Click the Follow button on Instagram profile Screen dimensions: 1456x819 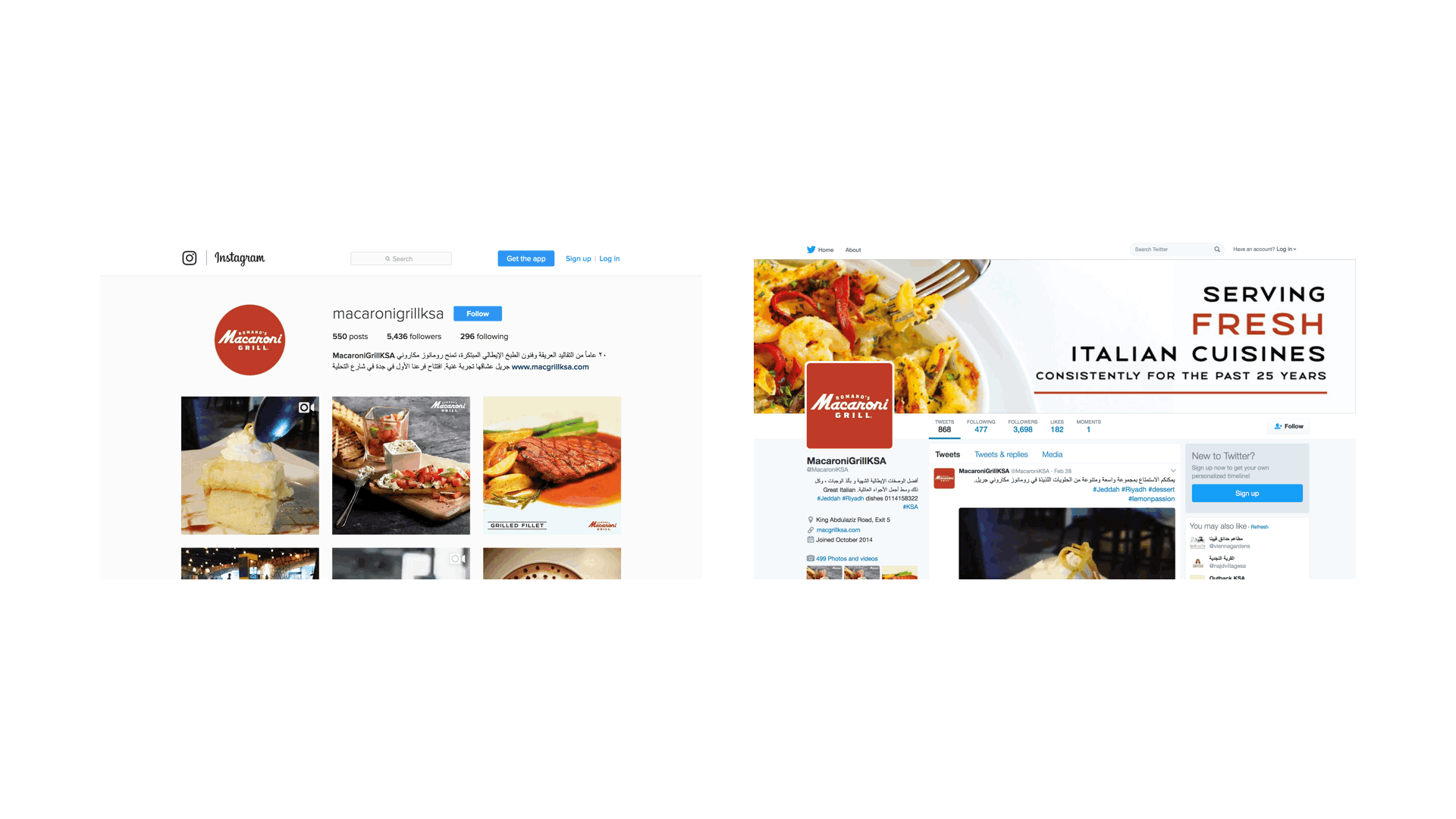click(477, 313)
